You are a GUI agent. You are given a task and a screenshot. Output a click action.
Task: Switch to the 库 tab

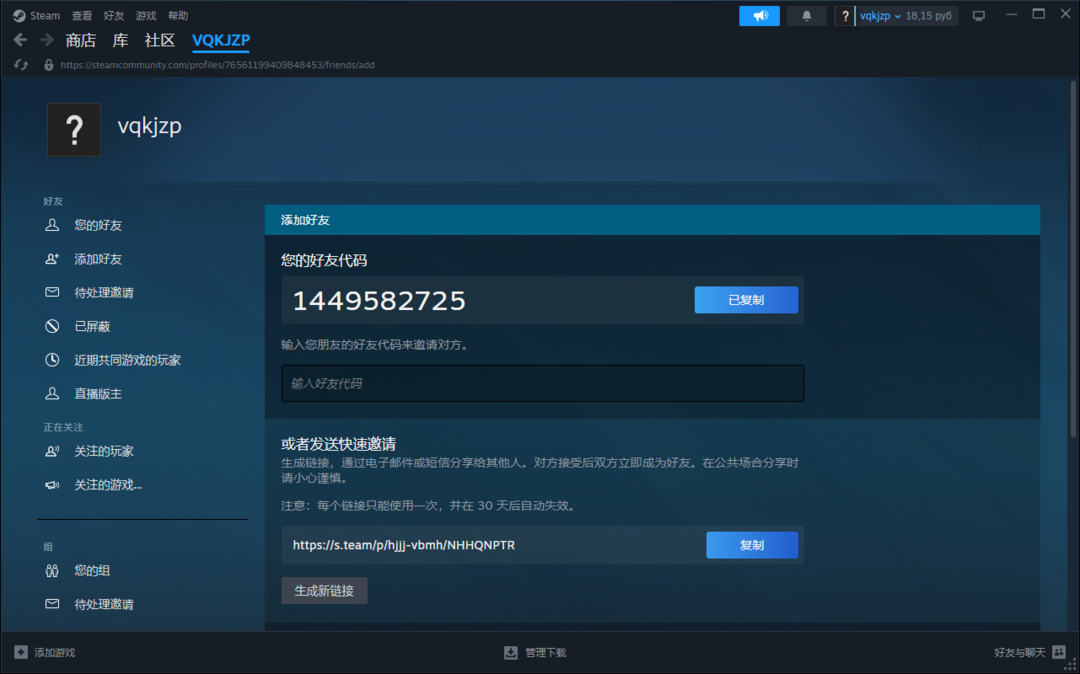(x=121, y=41)
